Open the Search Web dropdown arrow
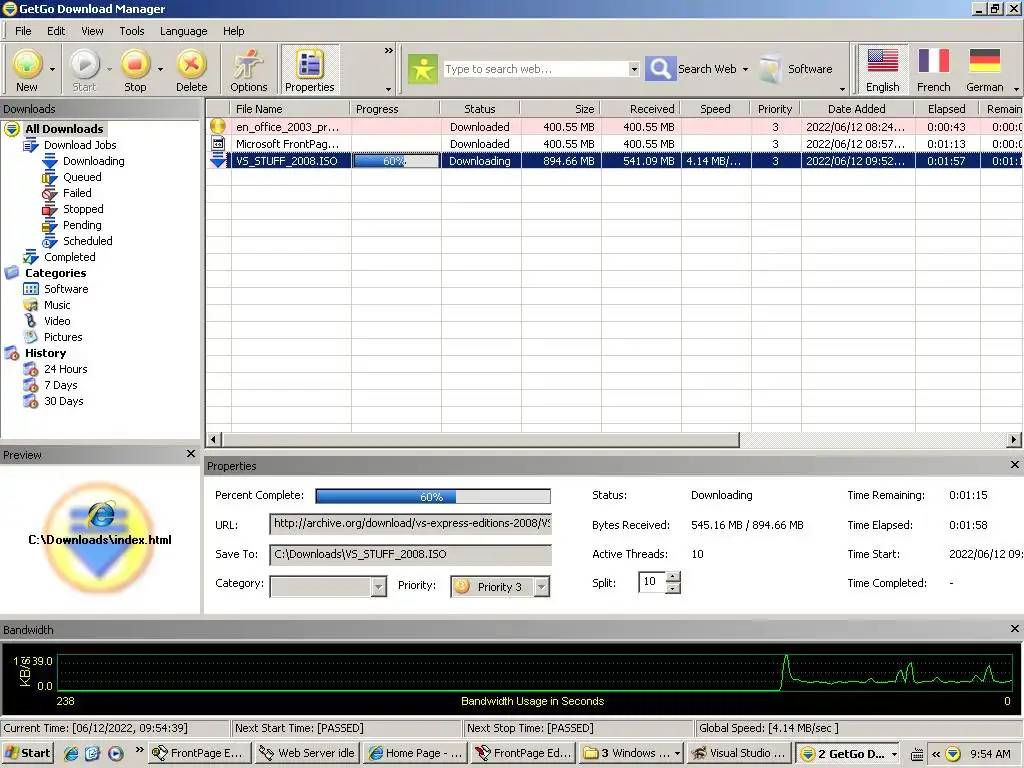 point(745,69)
